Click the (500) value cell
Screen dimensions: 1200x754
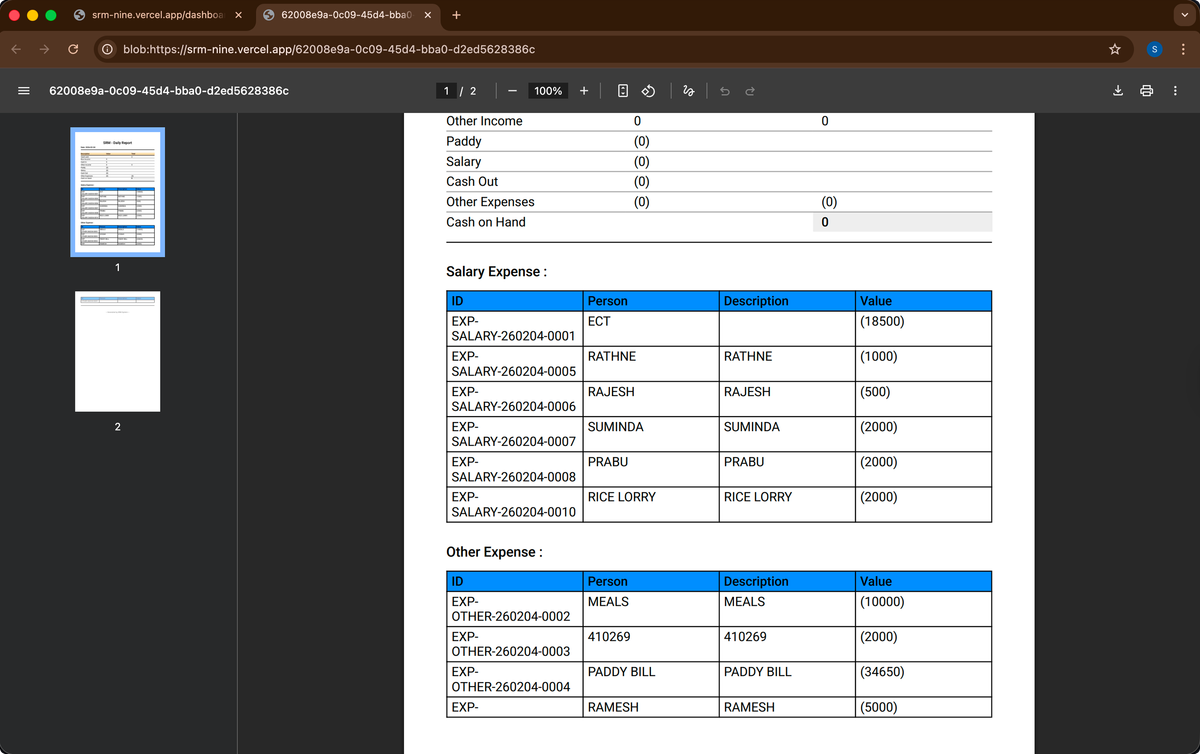click(923, 399)
